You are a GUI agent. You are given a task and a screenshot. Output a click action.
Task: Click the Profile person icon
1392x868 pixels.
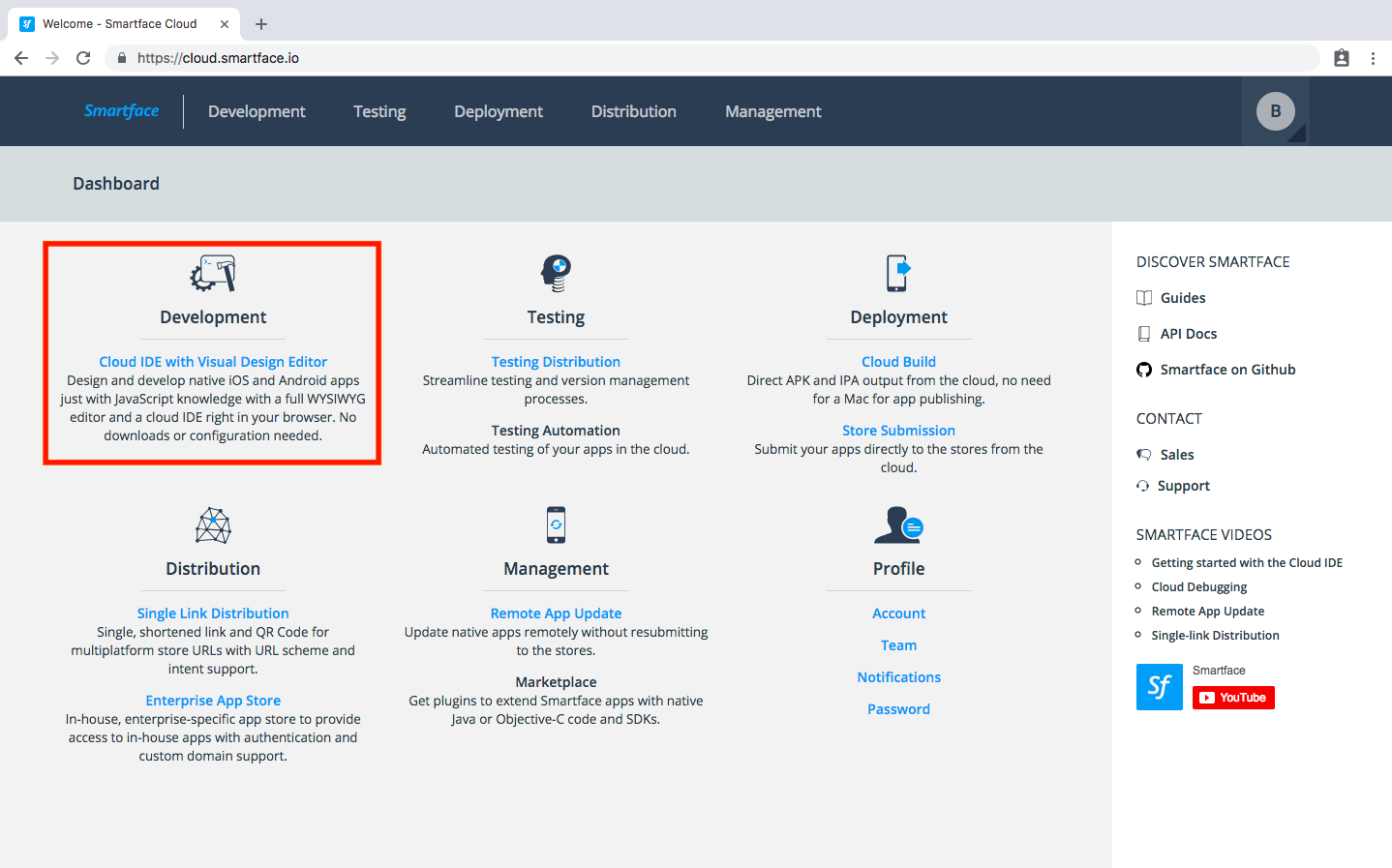point(898,524)
